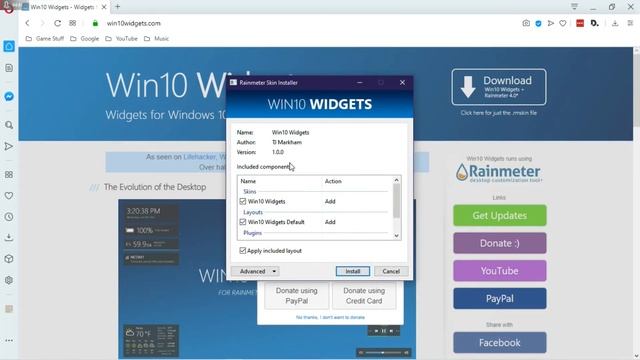Image resolution: width=640 pixels, height=360 pixels.
Task: Close the Win10 Widgets browser tab
Action: point(104,7)
